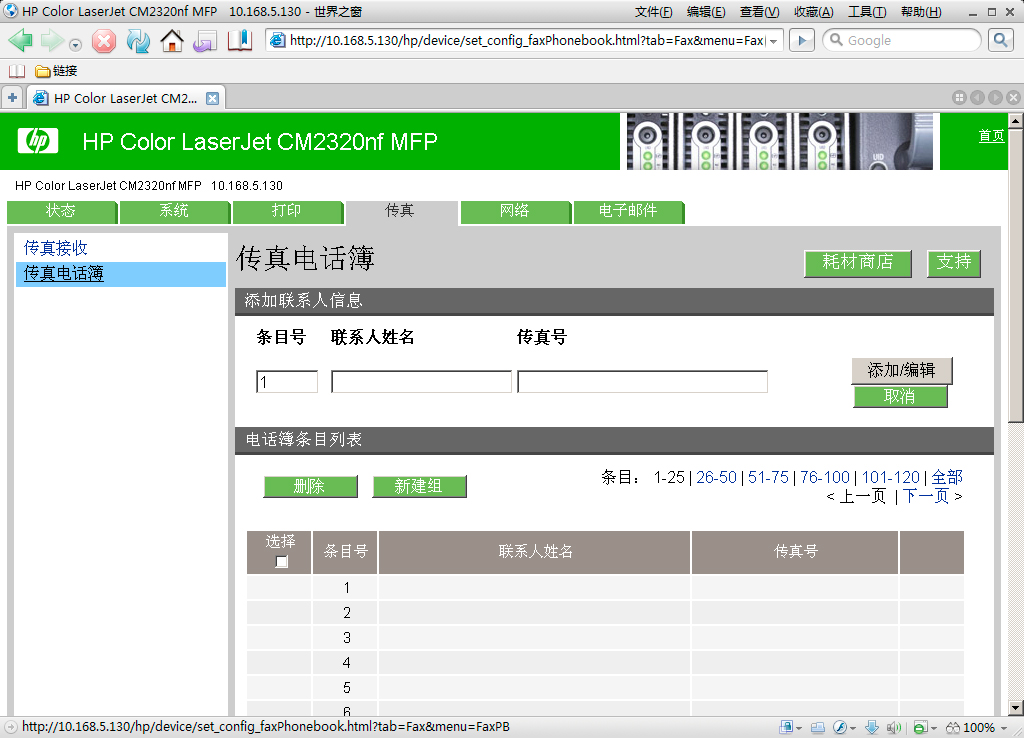Mute sound via status bar speaker icon
Viewport: 1024px width, 738px height.
click(894, 727)
